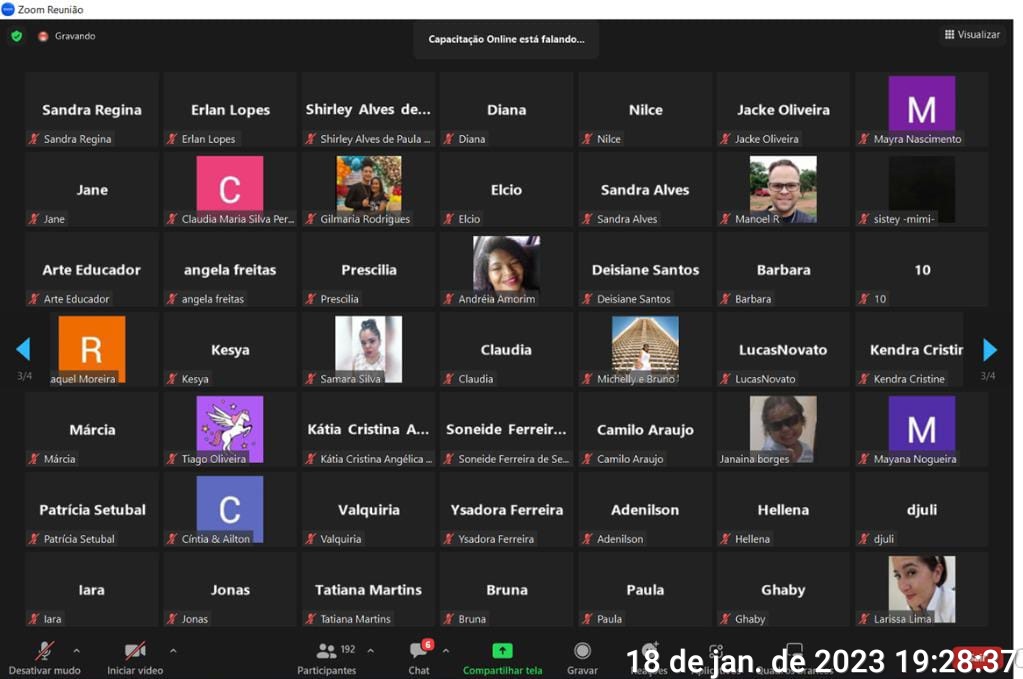The image size is (1023, 679).
Task: Open the Chat panel icon
Action: 418,651
